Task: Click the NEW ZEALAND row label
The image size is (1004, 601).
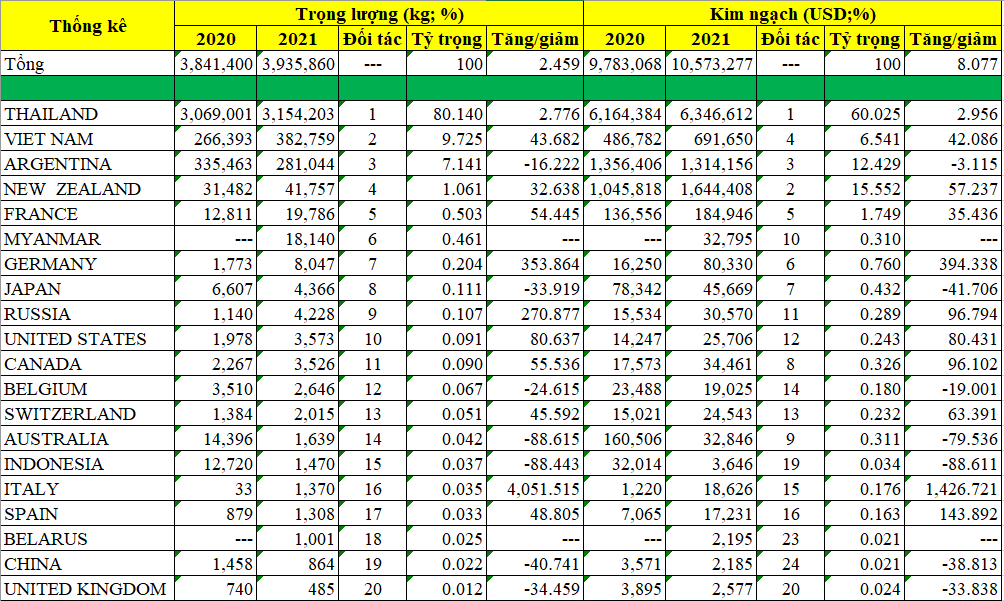Action: 88,189
